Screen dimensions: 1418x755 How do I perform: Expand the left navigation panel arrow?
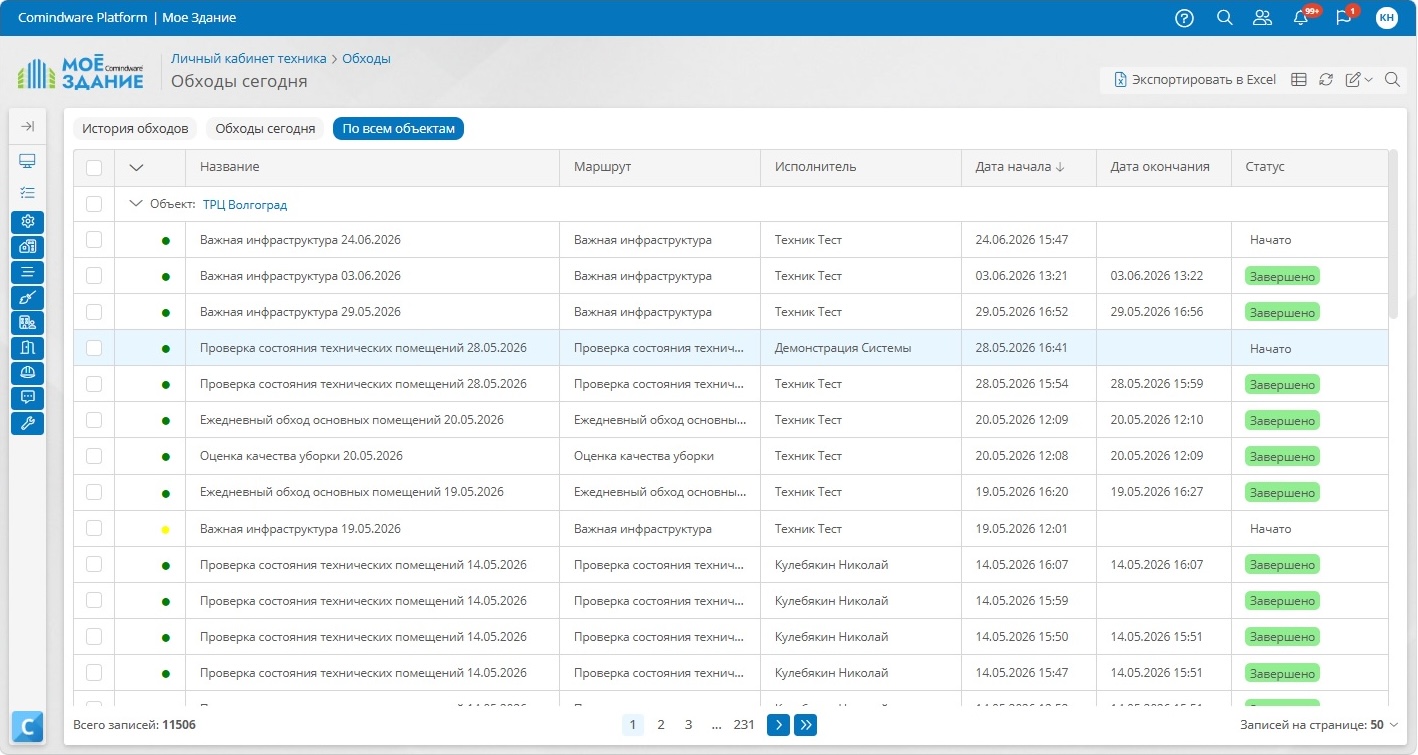pos(27,126)
